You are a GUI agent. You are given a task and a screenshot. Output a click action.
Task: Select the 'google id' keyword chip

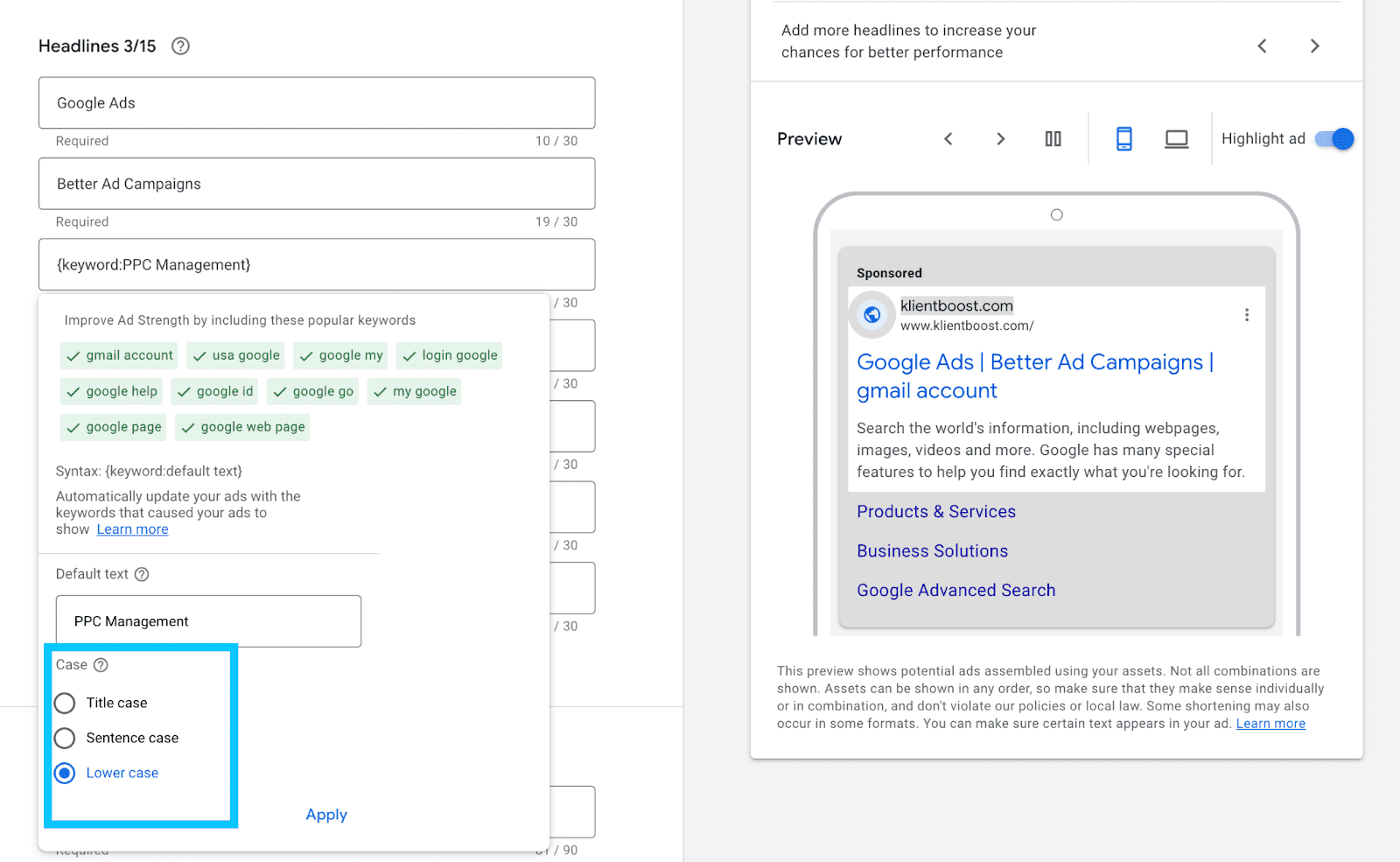pyautogui.click(x=214, y=391)
